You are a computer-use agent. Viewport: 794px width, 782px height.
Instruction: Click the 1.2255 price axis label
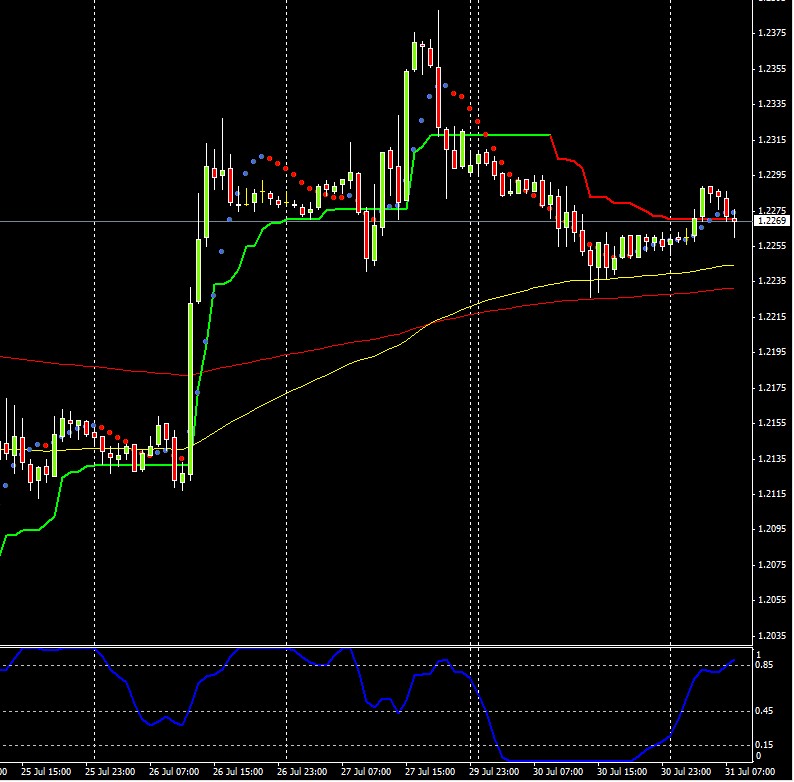(772, 246)
